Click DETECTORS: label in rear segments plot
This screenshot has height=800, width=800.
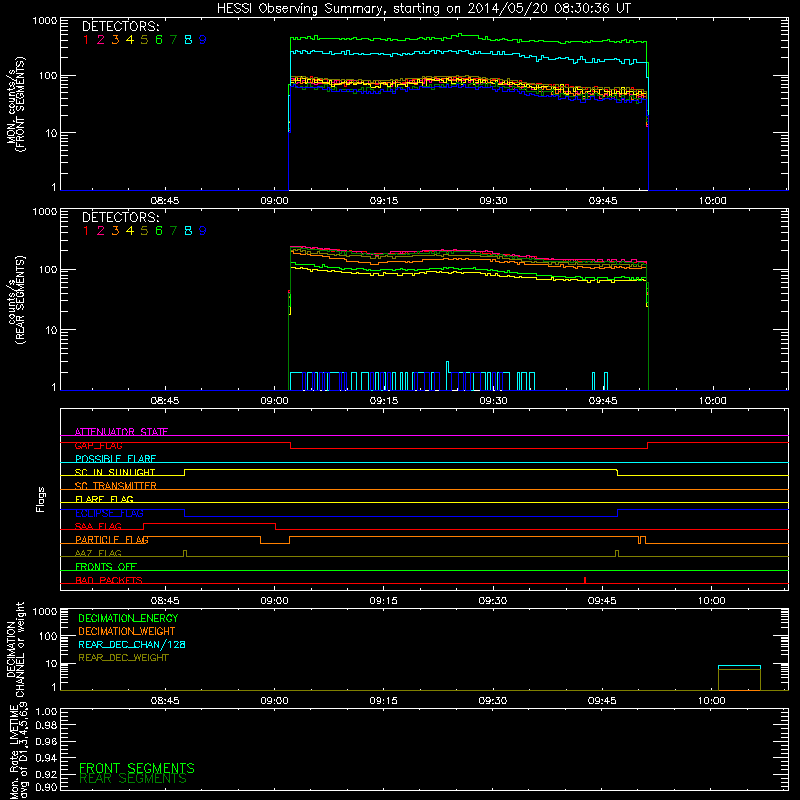click(120, 217)
